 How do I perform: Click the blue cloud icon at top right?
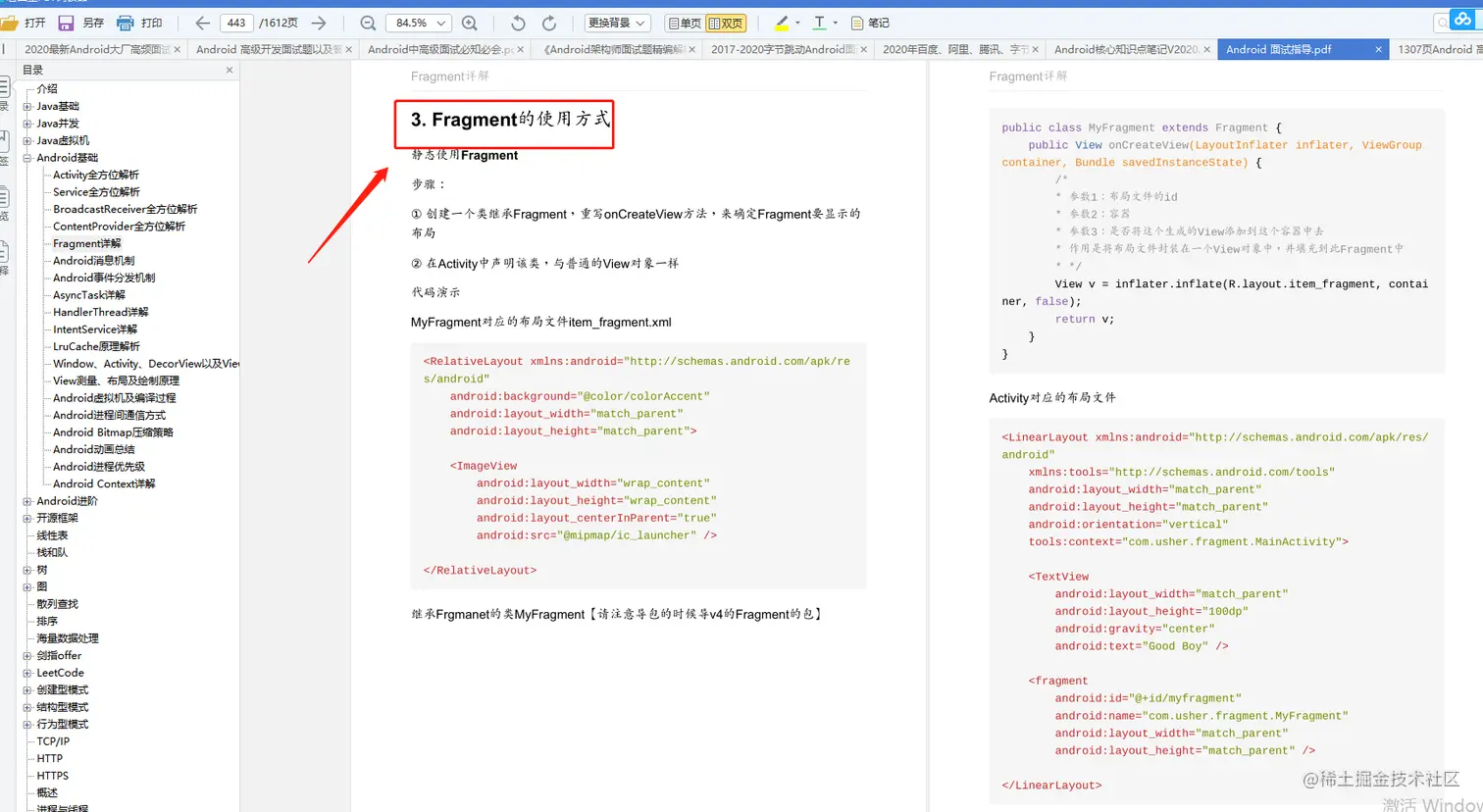pyautogui.click(x=1462, y=21)
